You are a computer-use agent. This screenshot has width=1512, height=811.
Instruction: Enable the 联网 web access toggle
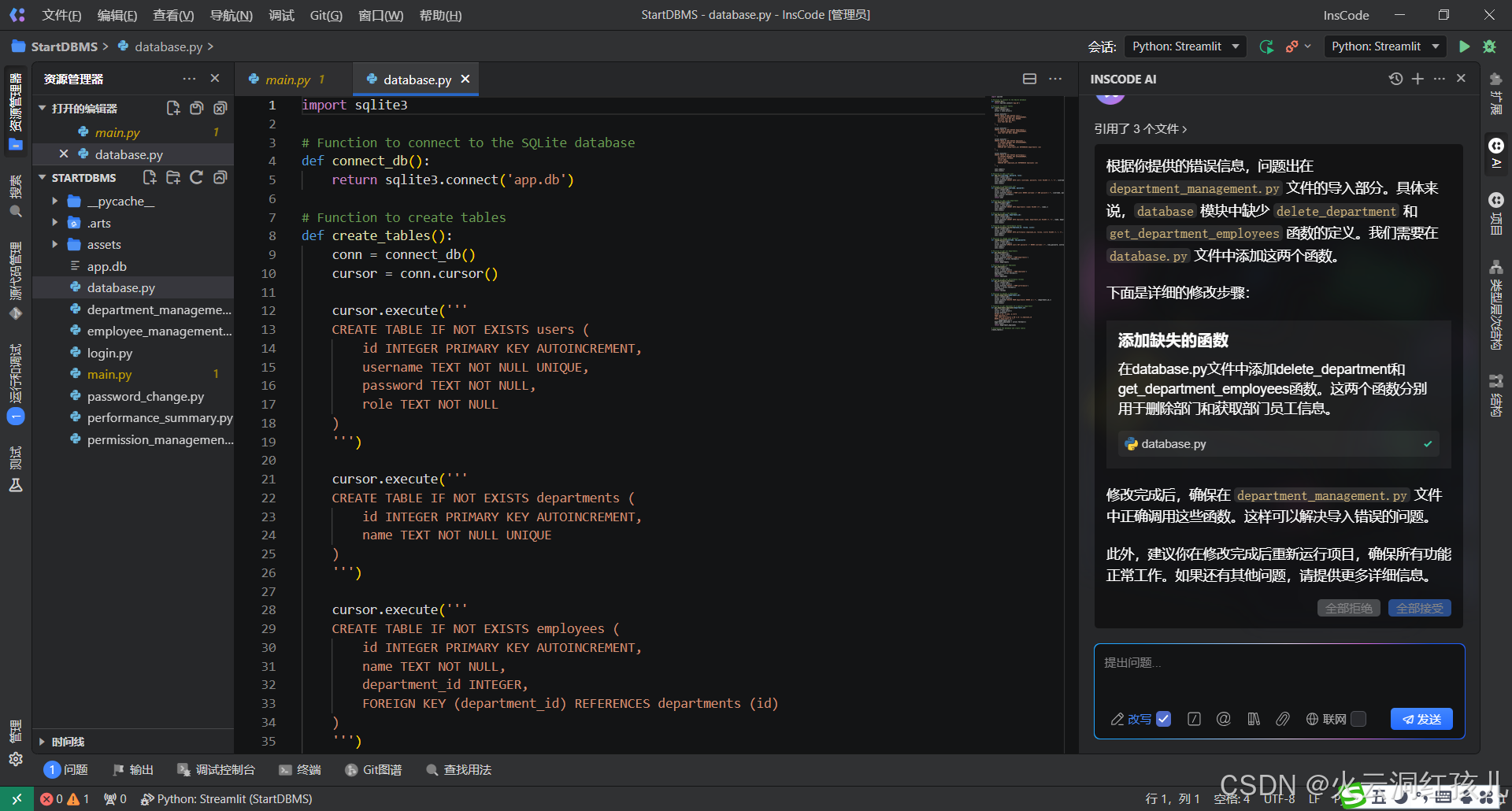[x=1358, y=719]
